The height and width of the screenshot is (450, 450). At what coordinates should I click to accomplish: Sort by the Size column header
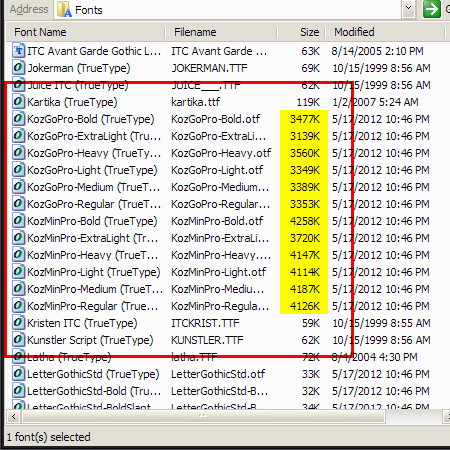[301, 32]
